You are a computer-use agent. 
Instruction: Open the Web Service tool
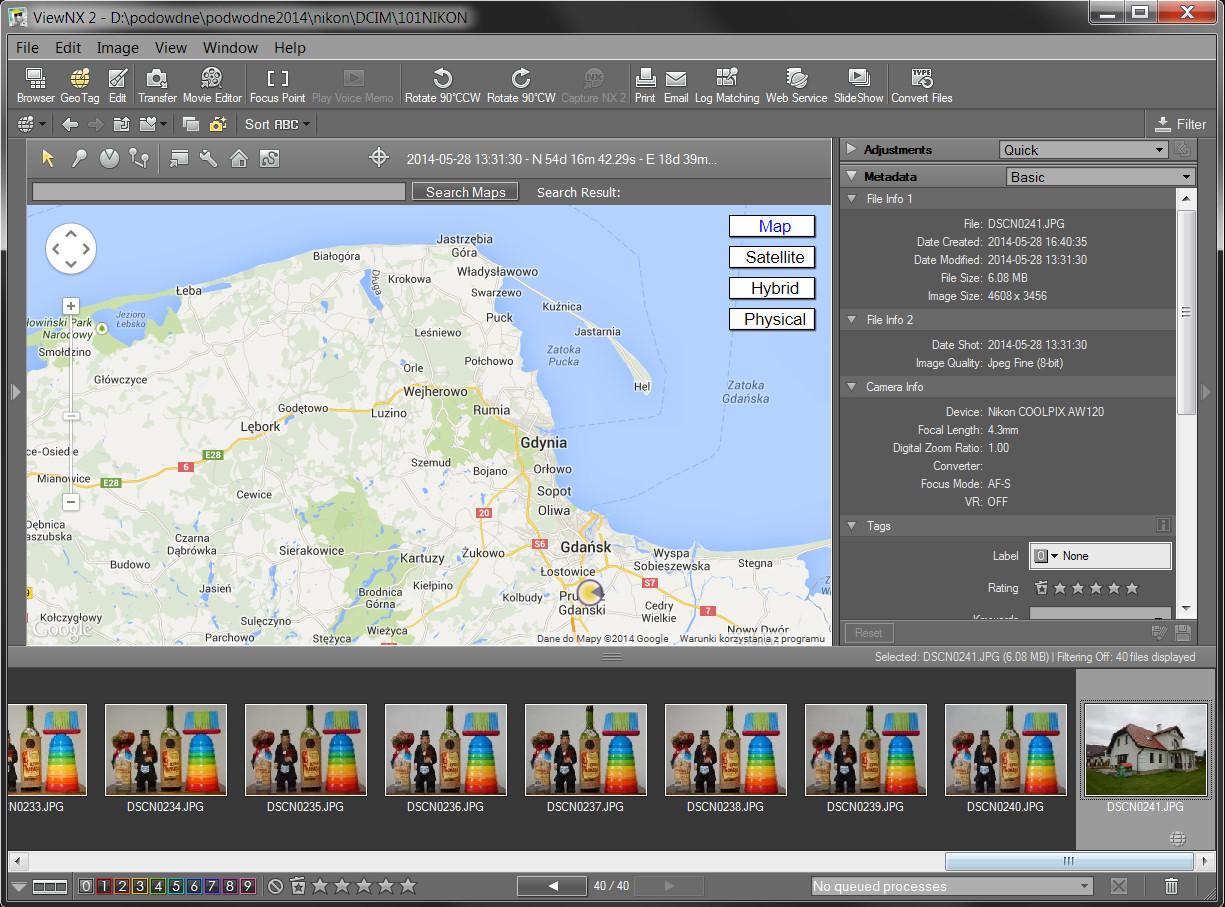point(797,85)
